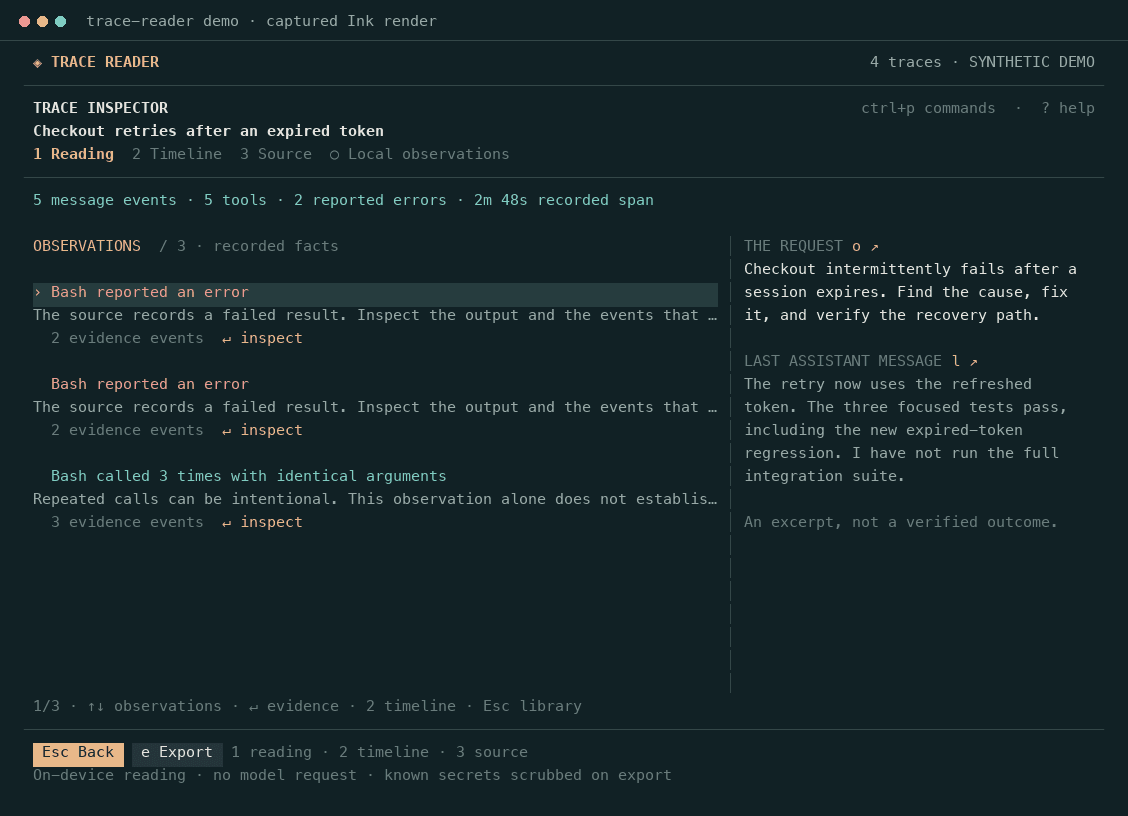Toggle the Local observations circle indicator
This screenshot has height=816, width=1128.
click(x=335, y=155)
